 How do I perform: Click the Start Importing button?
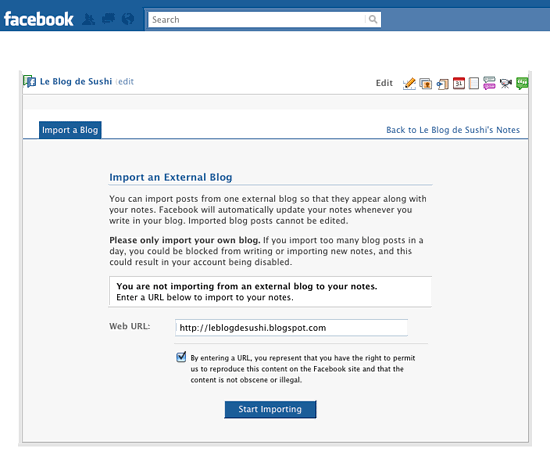[x=270, y=409]
